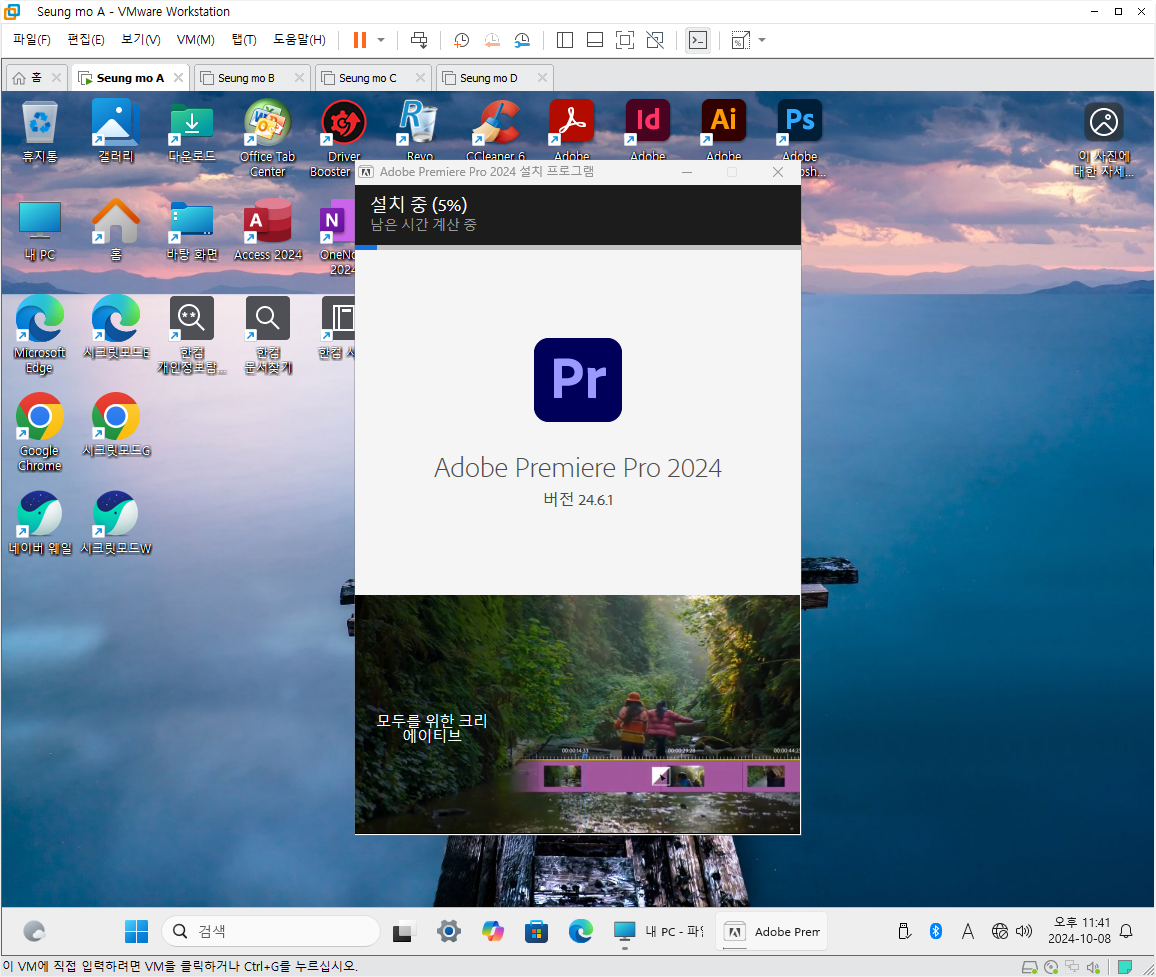Launch Google Chrome desktop shortcut
Image resolution: width=1156 pixels, height=977 pixels.
(x=40, y=433)
